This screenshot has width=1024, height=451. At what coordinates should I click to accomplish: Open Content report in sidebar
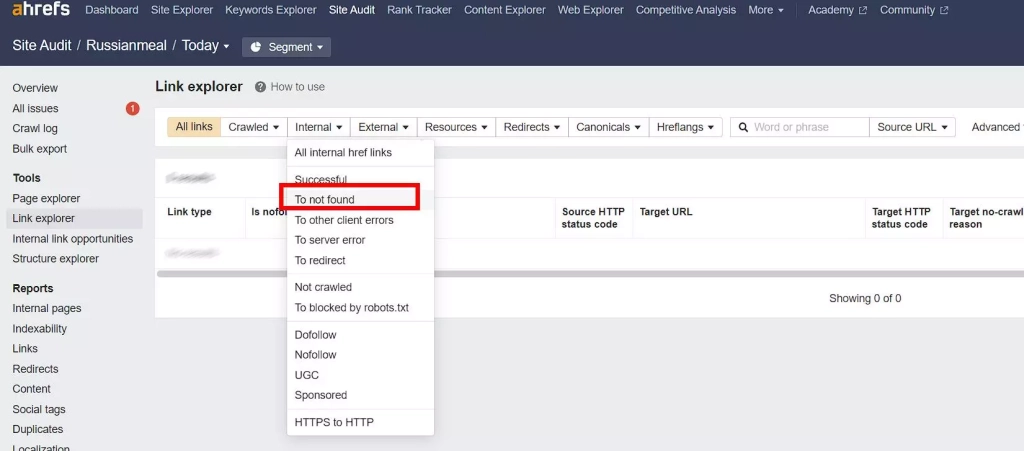pyautogui.click(x=31, y=389)
